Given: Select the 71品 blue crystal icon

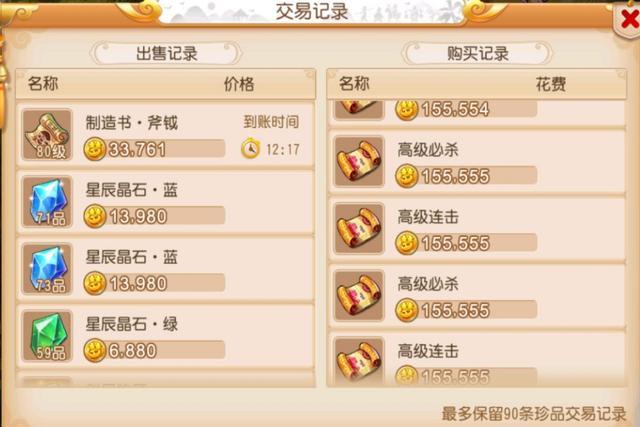Looking at the screenshot, I should [47, 202].
